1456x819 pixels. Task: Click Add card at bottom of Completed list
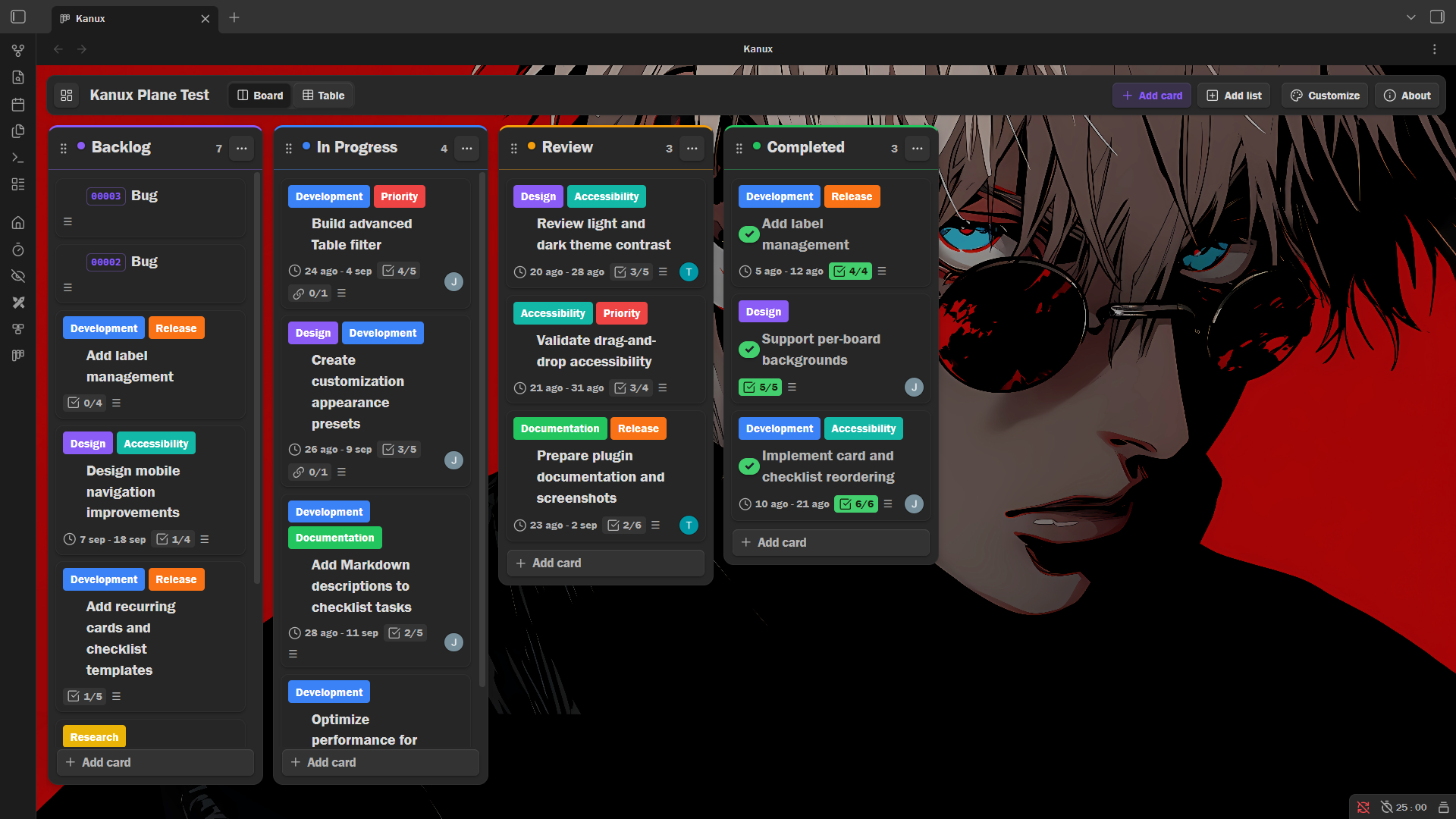coord(831,543)
